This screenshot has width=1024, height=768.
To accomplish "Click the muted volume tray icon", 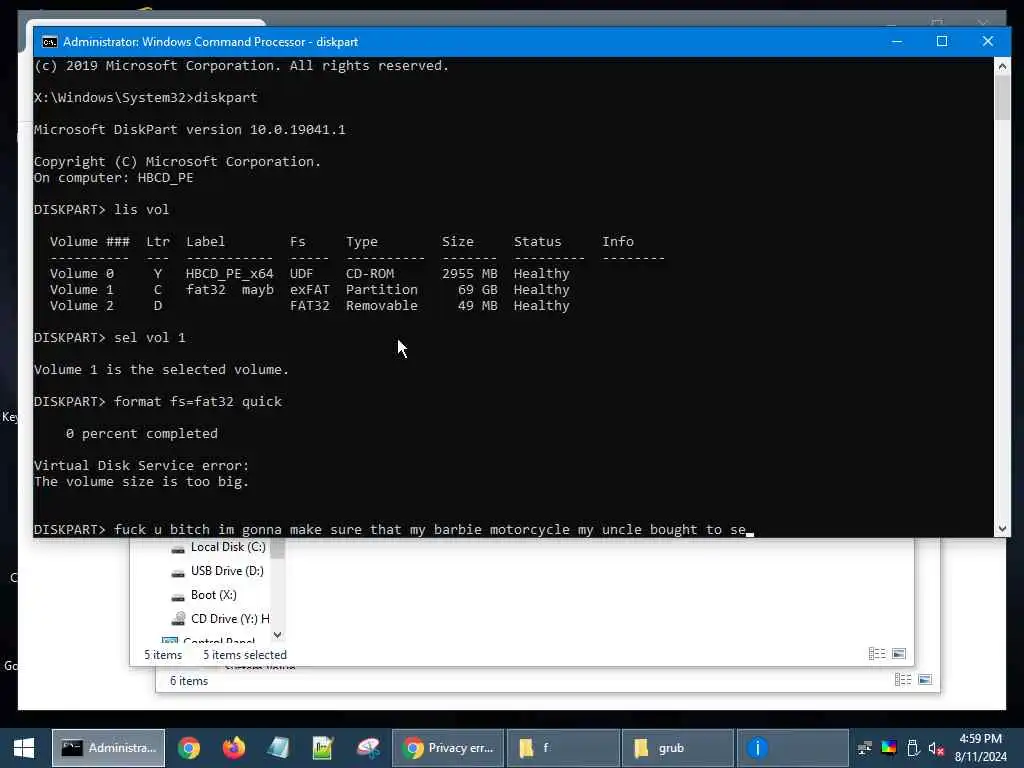I will (936, 748).
